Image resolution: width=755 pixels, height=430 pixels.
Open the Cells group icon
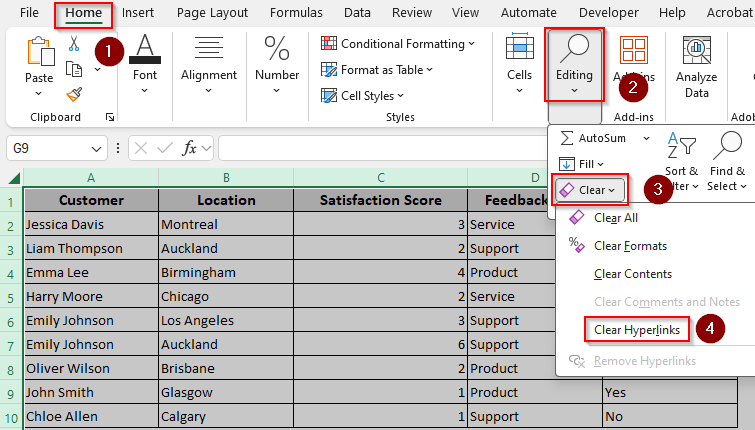point(520,48)
